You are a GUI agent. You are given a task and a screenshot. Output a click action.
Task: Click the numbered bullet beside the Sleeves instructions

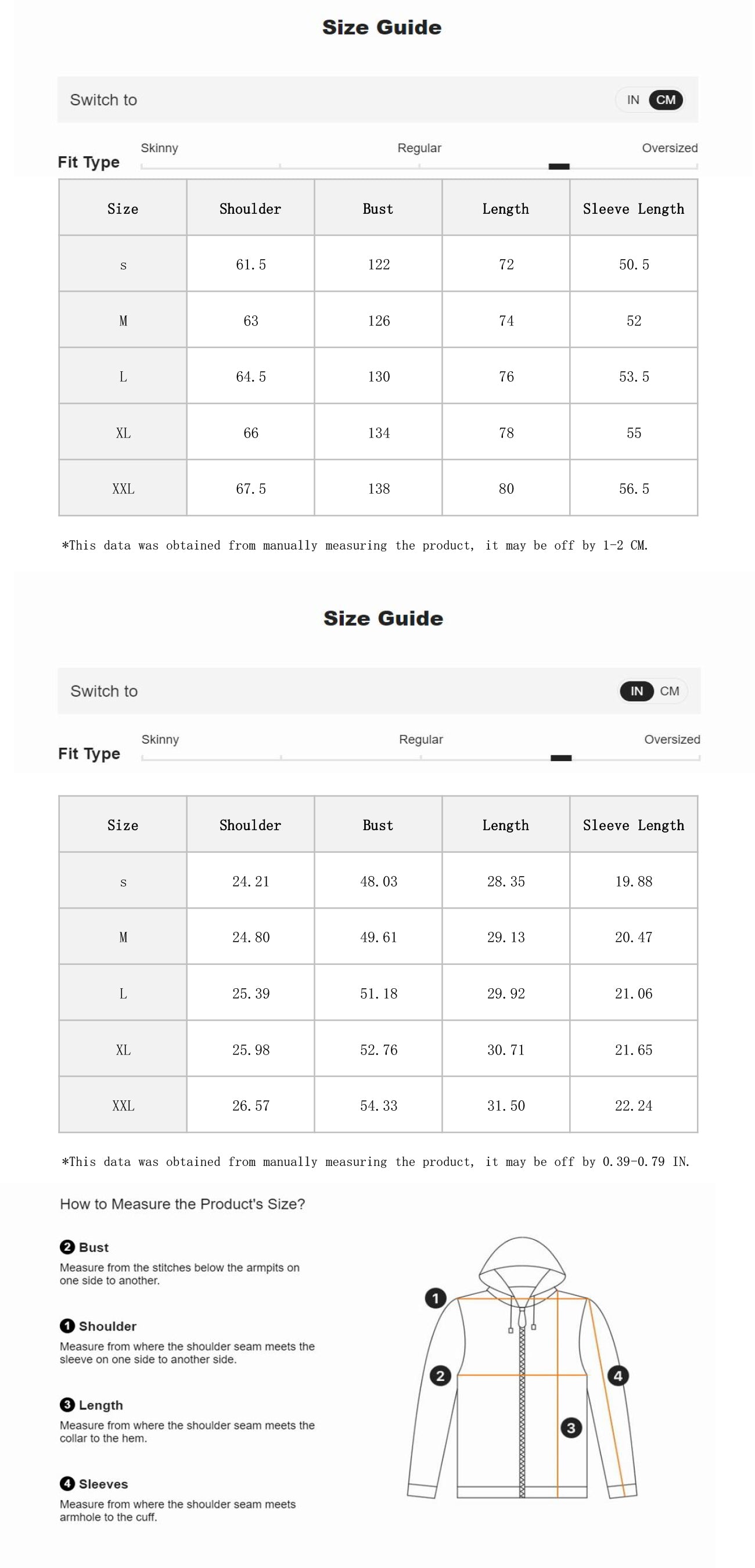67,1483
